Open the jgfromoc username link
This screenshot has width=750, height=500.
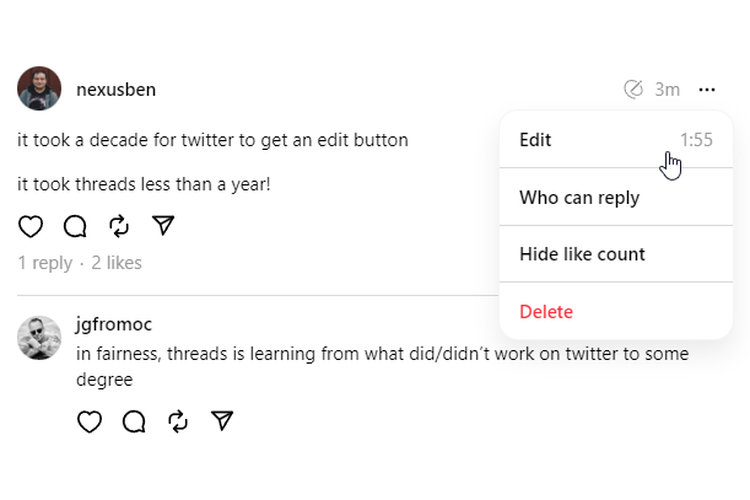[x=114, y=324]
